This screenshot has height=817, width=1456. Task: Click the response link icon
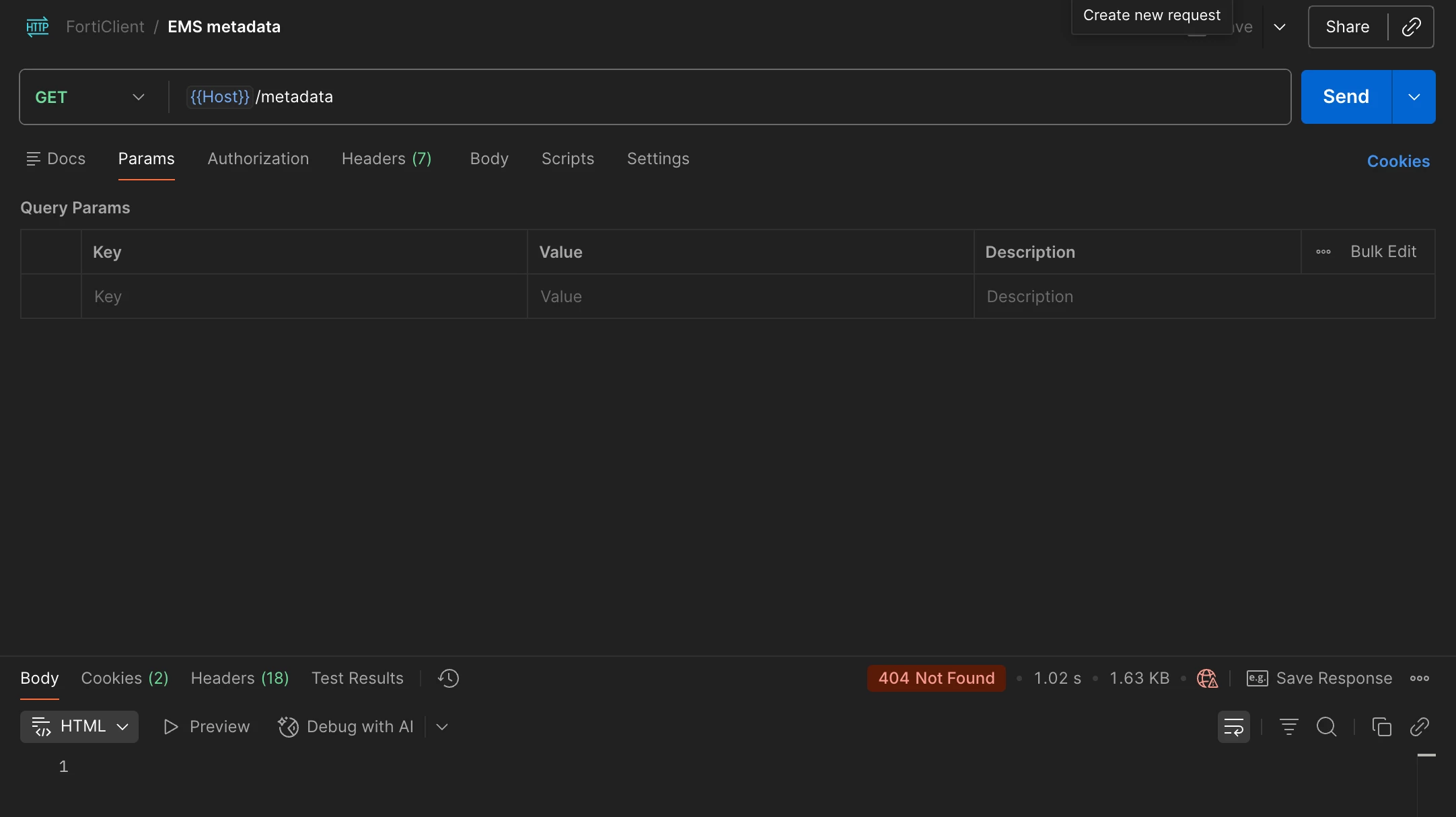pos(1420,727)
